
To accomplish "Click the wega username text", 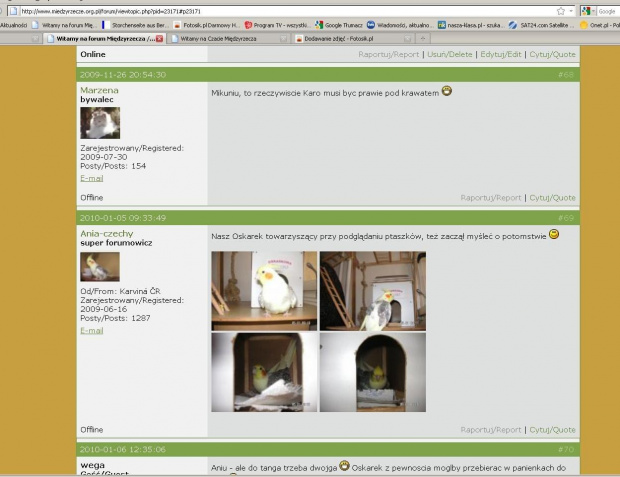I will [93, 465].
